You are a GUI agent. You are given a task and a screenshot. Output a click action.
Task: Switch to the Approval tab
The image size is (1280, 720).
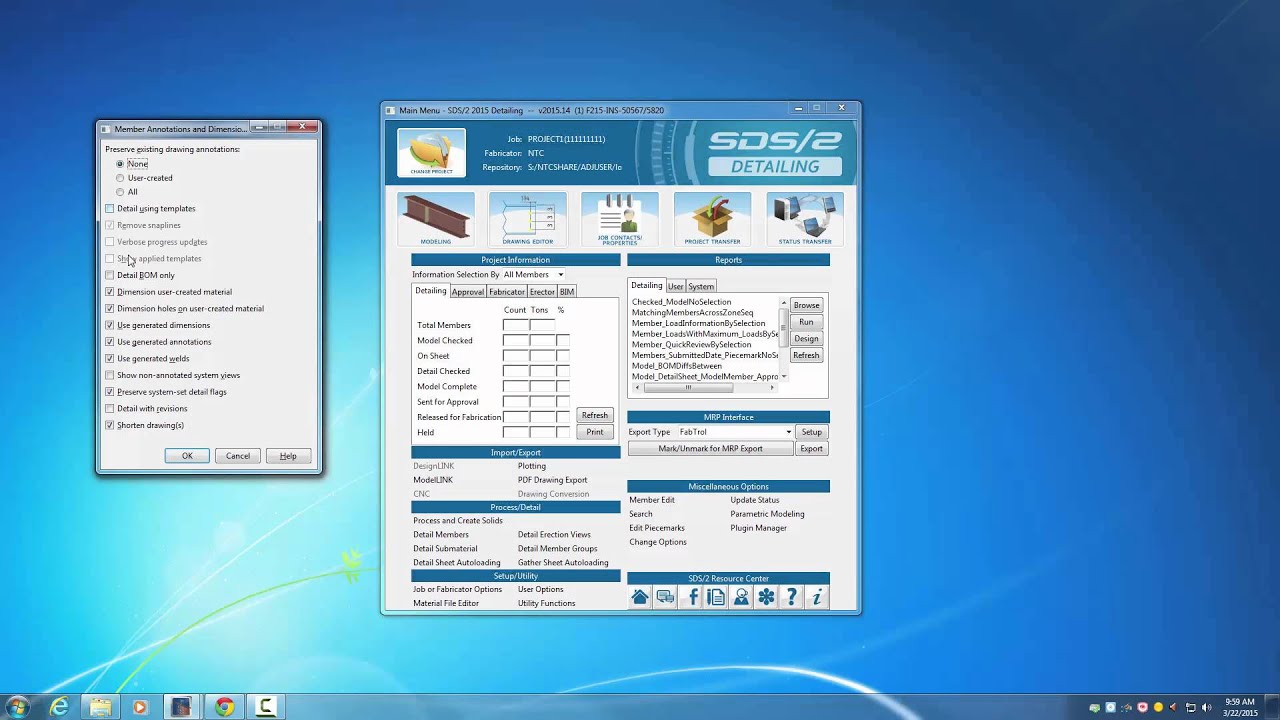click(x=467, y=292)
